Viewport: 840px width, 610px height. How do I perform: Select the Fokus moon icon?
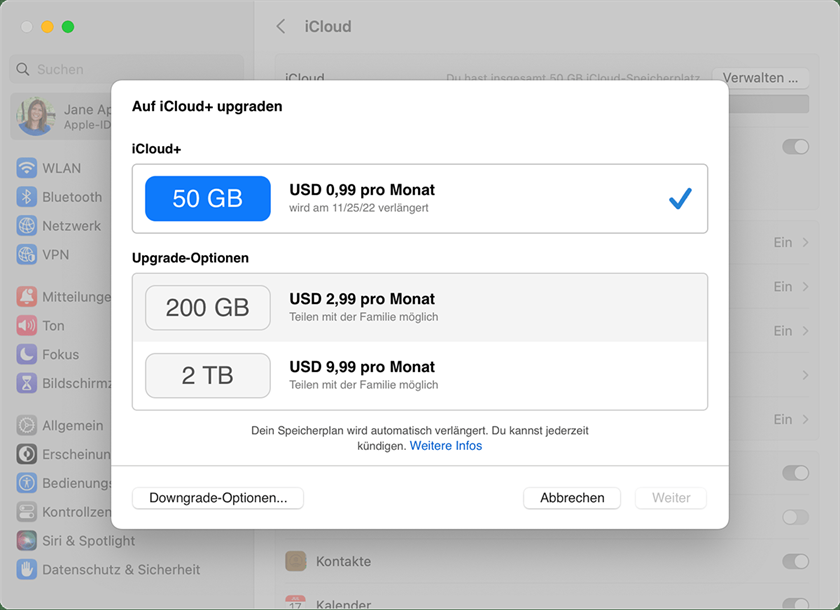(27, 354)
